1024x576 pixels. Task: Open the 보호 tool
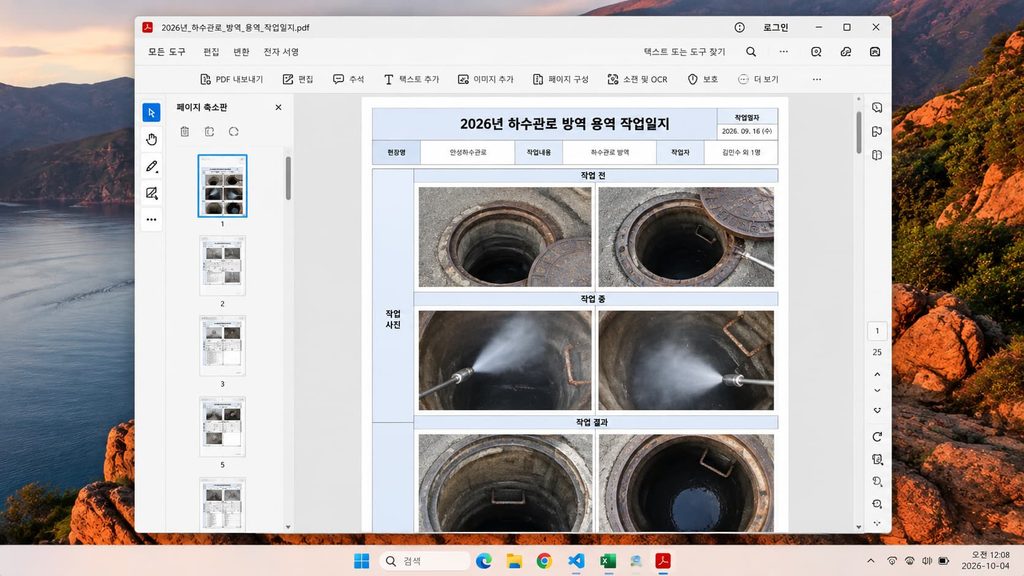click(703, 79)
